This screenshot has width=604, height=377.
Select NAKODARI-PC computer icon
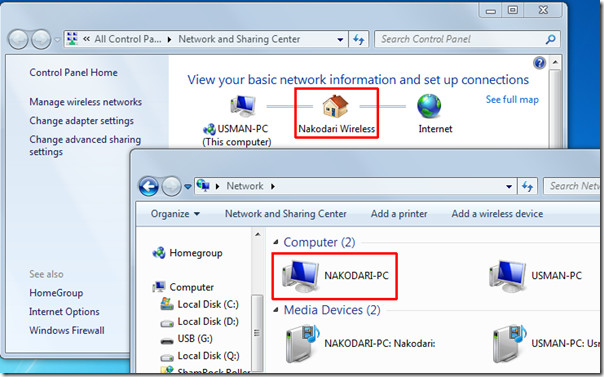pos(300,276)
